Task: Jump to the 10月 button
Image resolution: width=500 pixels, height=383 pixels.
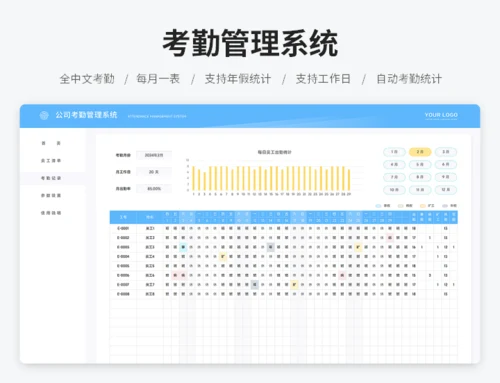Action: point(394,190)
